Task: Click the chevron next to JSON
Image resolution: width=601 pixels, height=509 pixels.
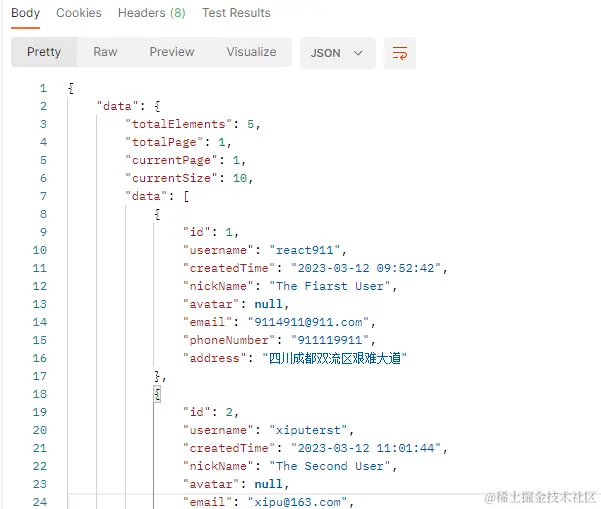Action: click(x=358, y=53)
